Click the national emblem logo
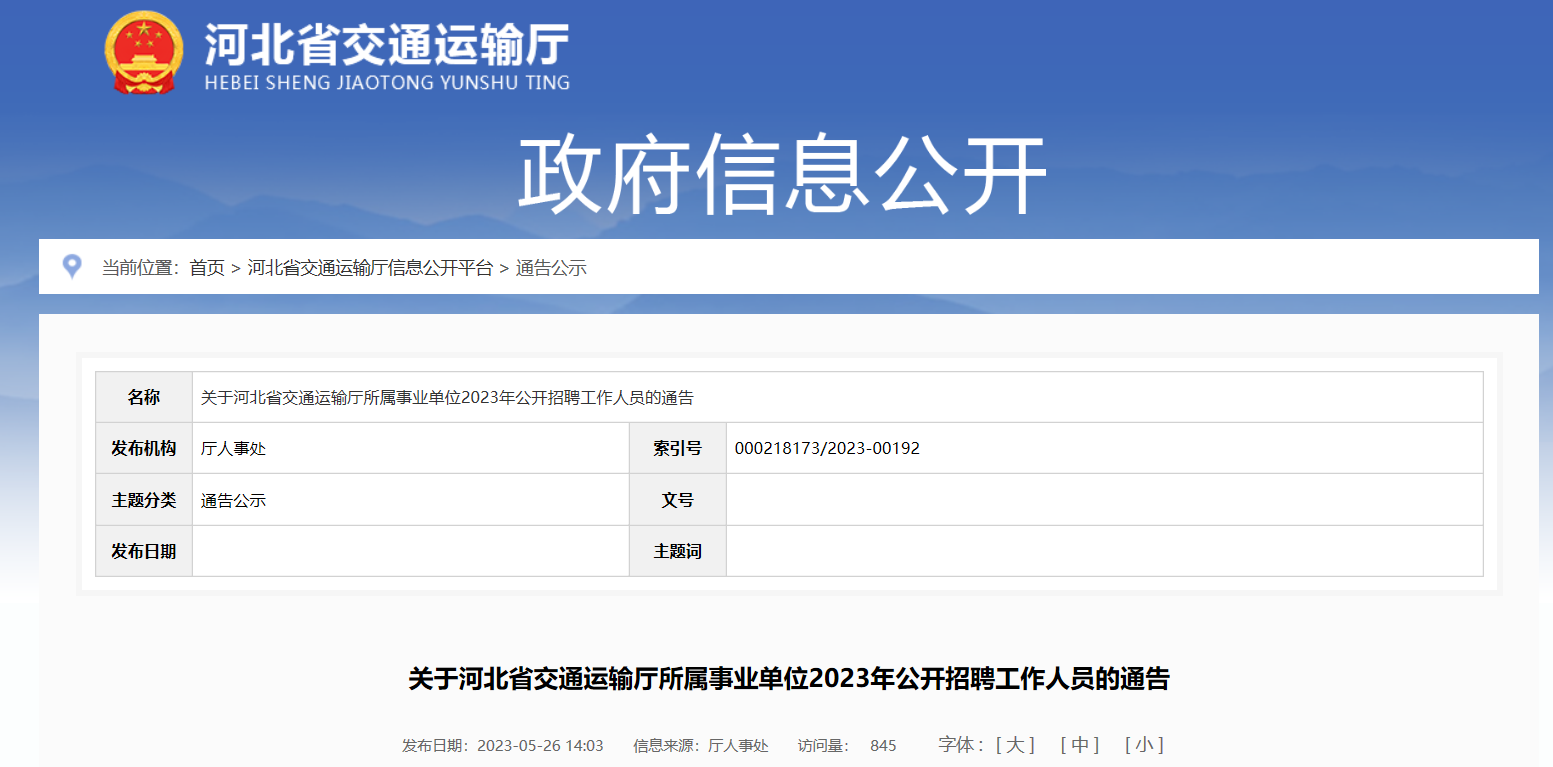The image size is (1553, 767). click(144, 52)
